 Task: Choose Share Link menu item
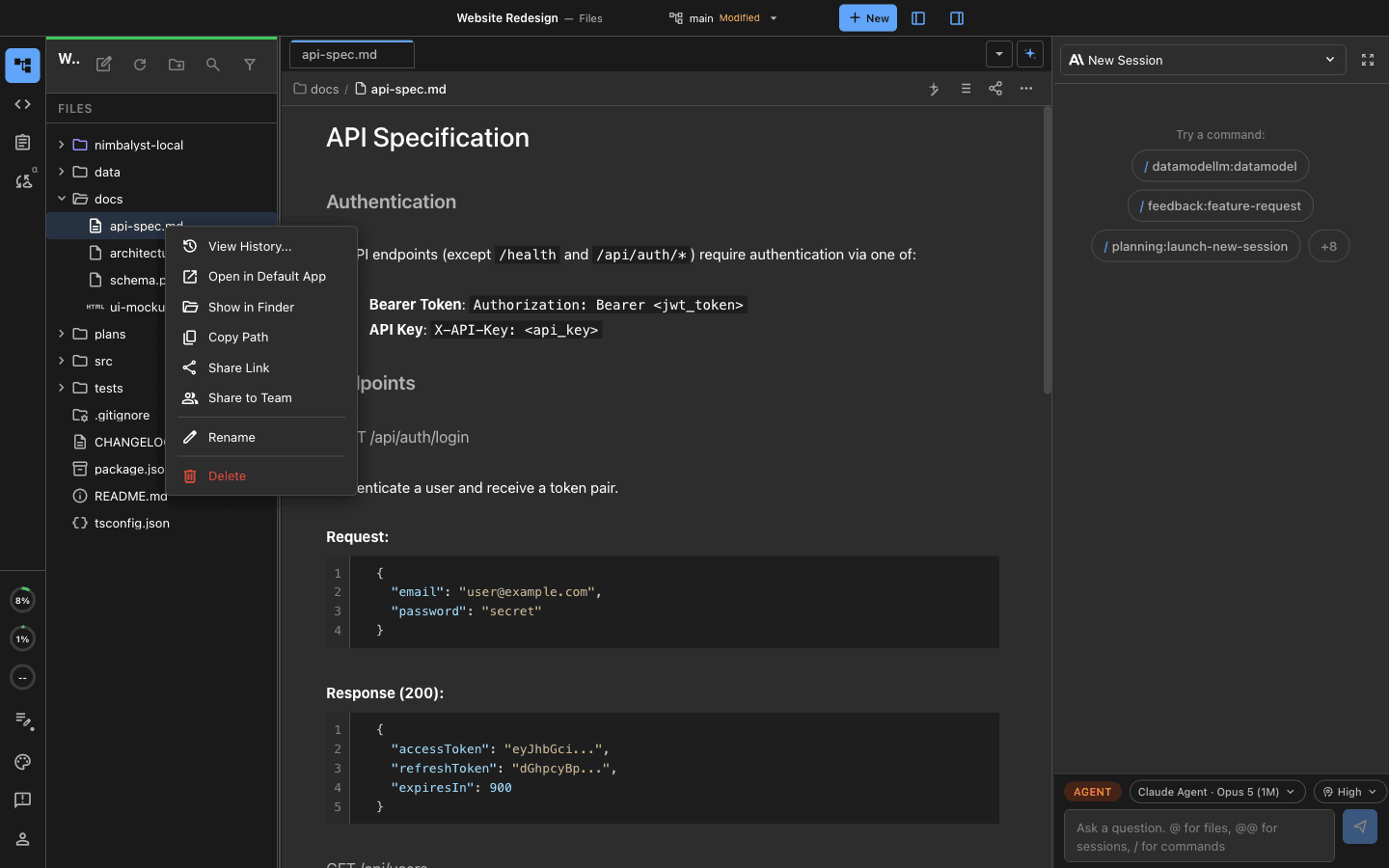261,367
